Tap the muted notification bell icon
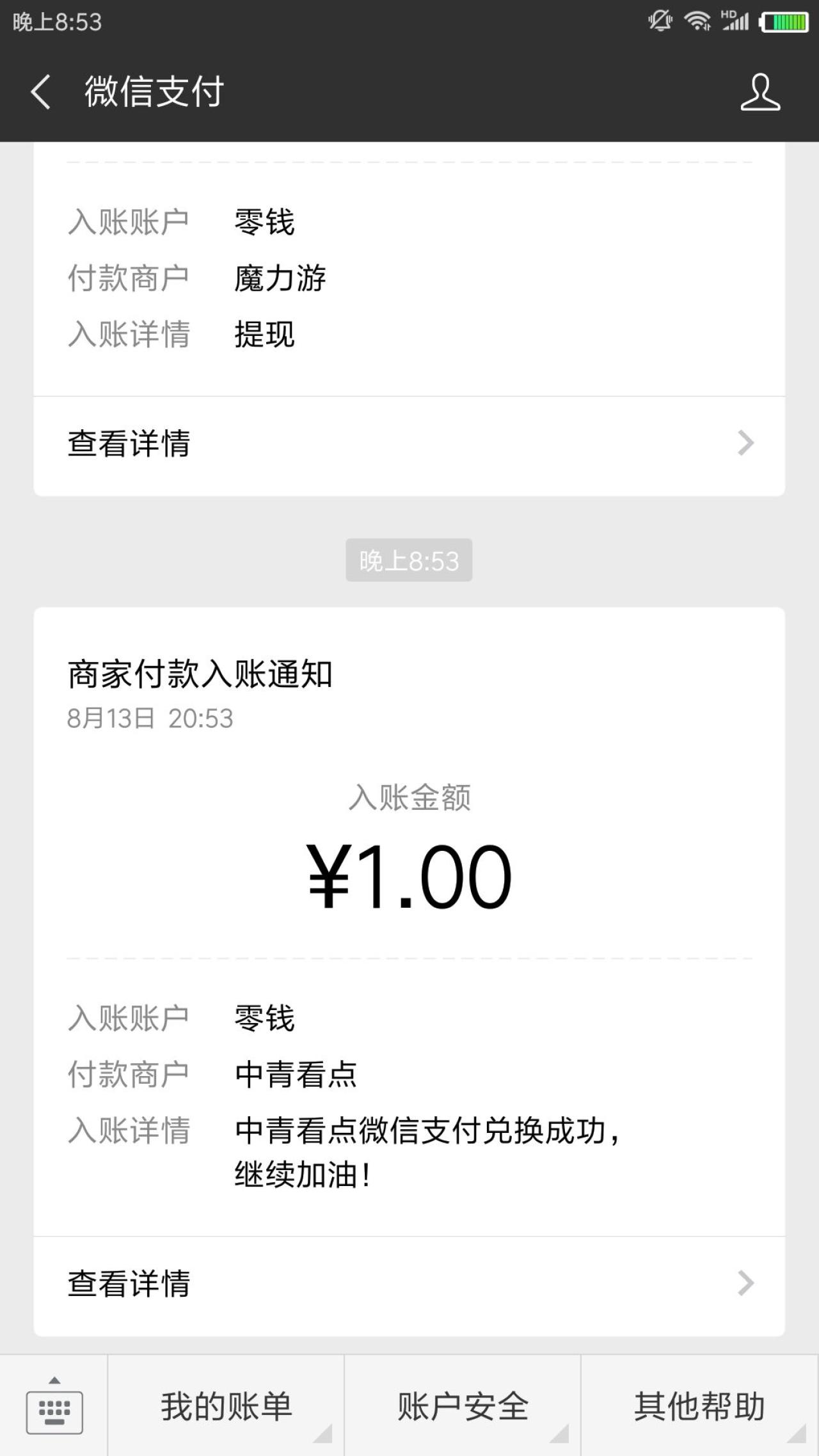 tap(660, 21)
